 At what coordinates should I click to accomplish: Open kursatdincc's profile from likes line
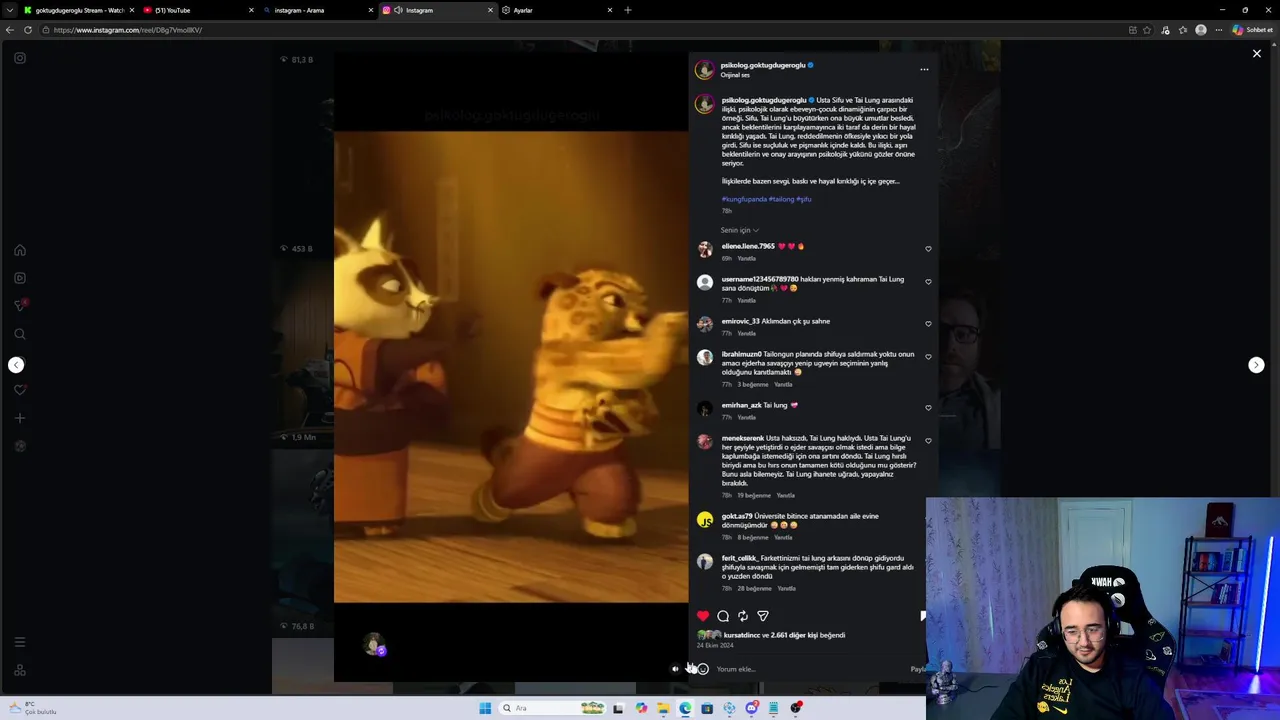[x=742, y=635]
